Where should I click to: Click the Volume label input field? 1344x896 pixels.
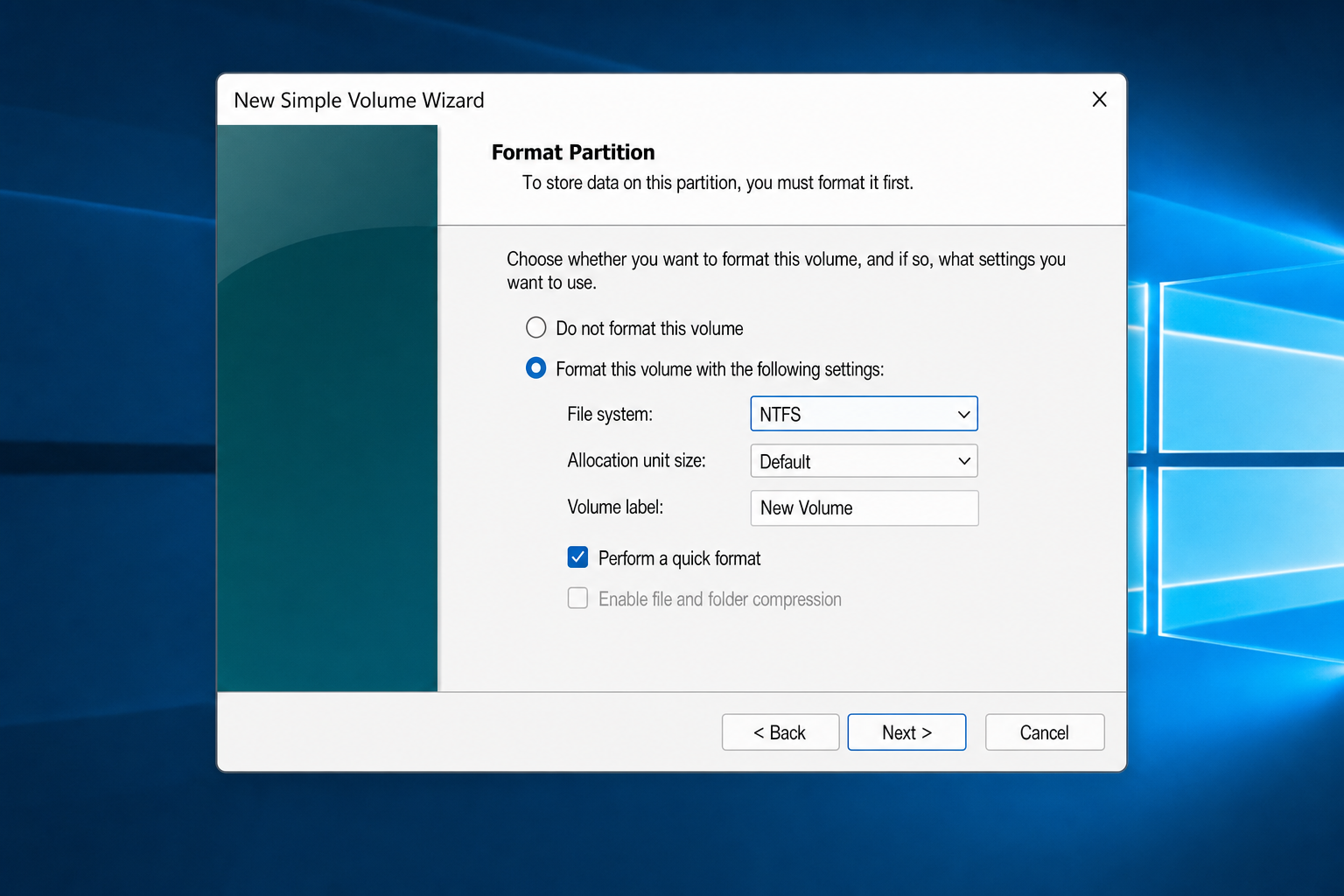tap(864, 508)
